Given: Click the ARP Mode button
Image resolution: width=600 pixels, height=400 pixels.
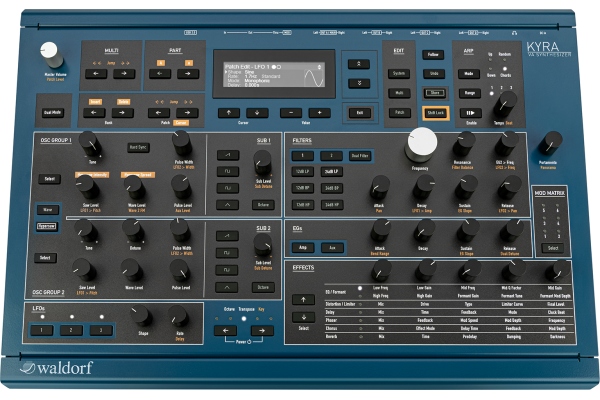Looking at the screenshot, I should click(x=469, y=73).
